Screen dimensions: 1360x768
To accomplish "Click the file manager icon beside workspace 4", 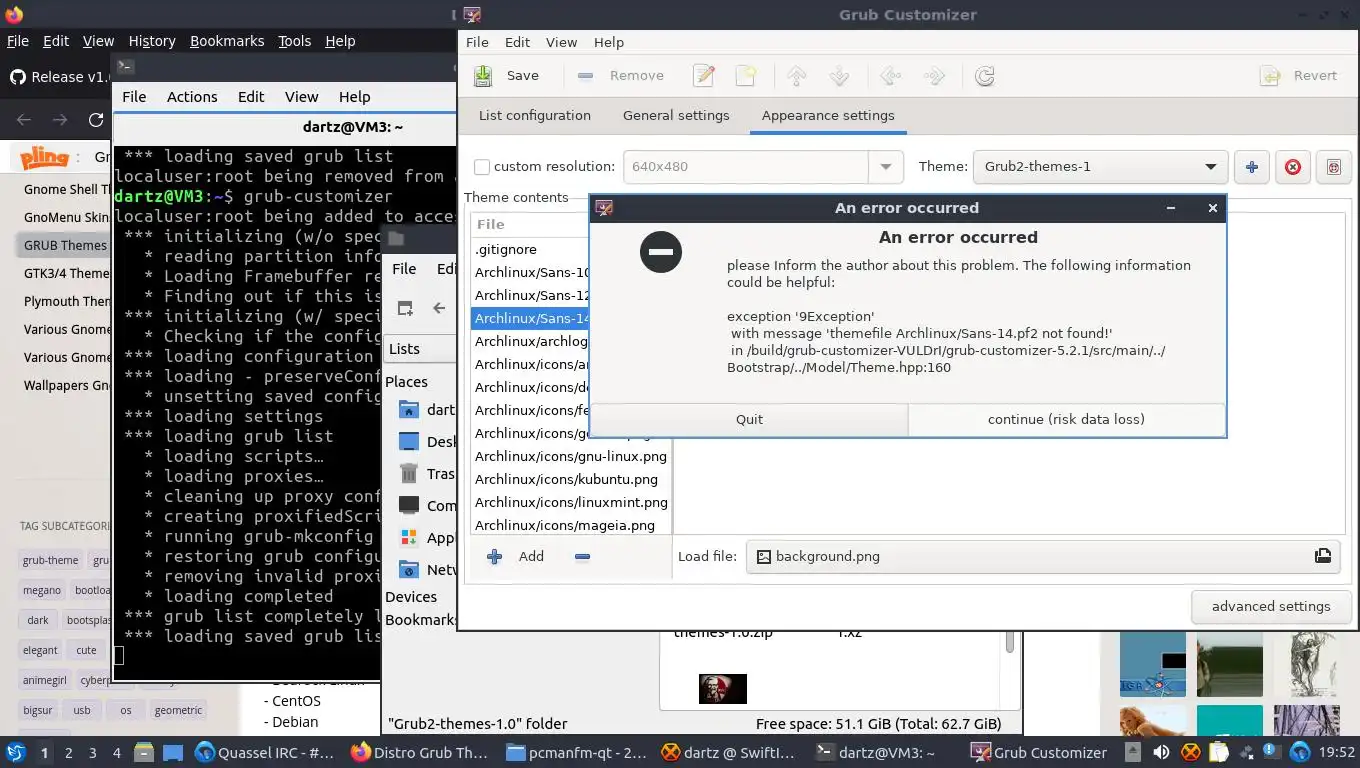I will (x=144, y=753).
